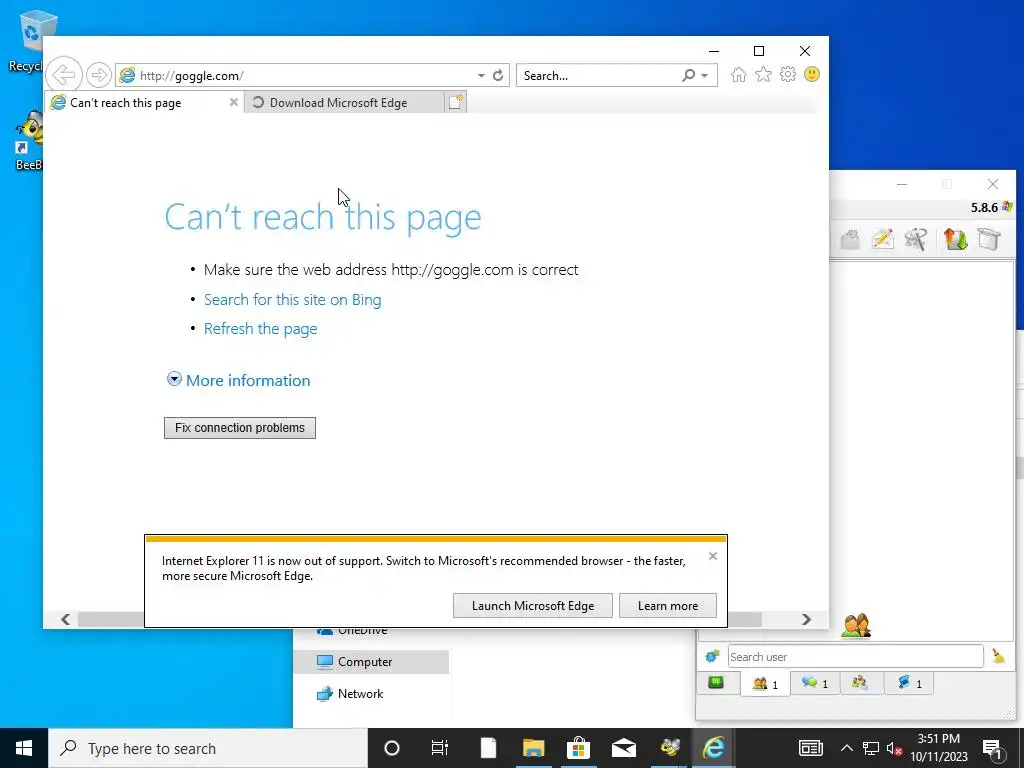Select the users avatar in BeeBEEP list
The width and height of the screenshot is (1024, 768).
pyautogui.click(x=856, y=626)
